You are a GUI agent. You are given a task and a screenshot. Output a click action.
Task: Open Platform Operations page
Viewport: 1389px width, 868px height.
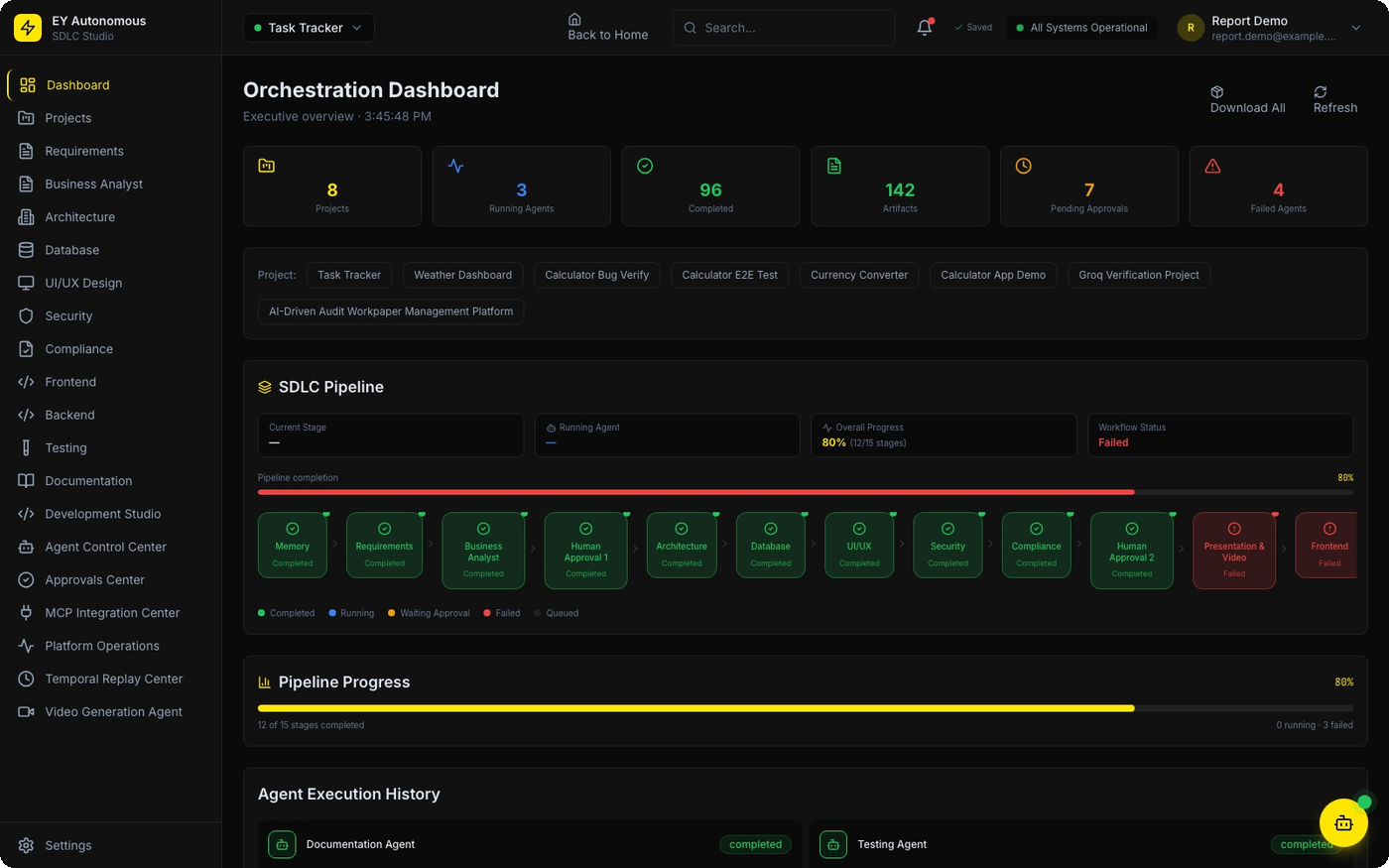coord(111,646)
